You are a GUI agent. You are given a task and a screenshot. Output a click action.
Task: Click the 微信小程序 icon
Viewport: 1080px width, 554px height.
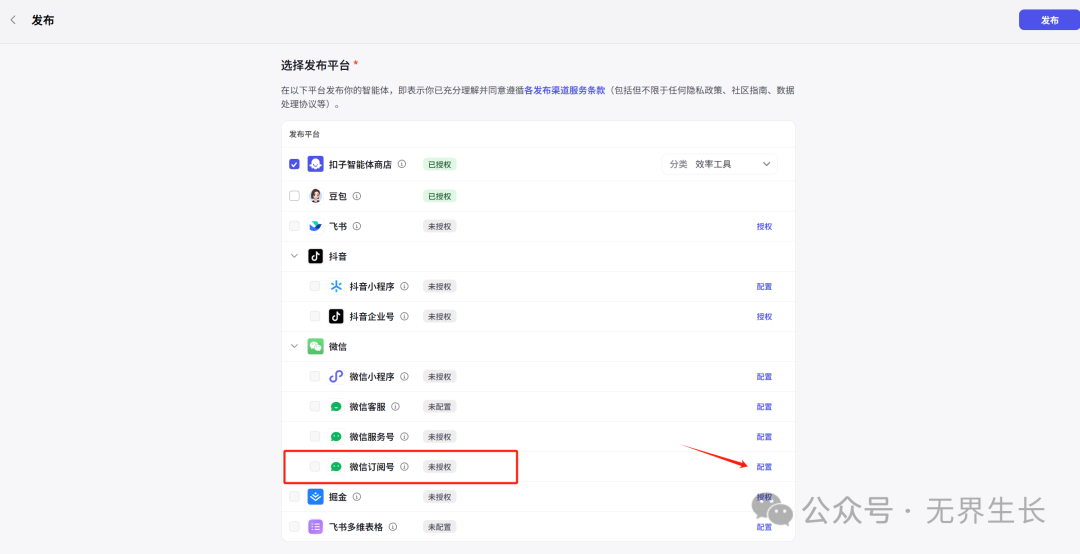(x=336, y=376)
